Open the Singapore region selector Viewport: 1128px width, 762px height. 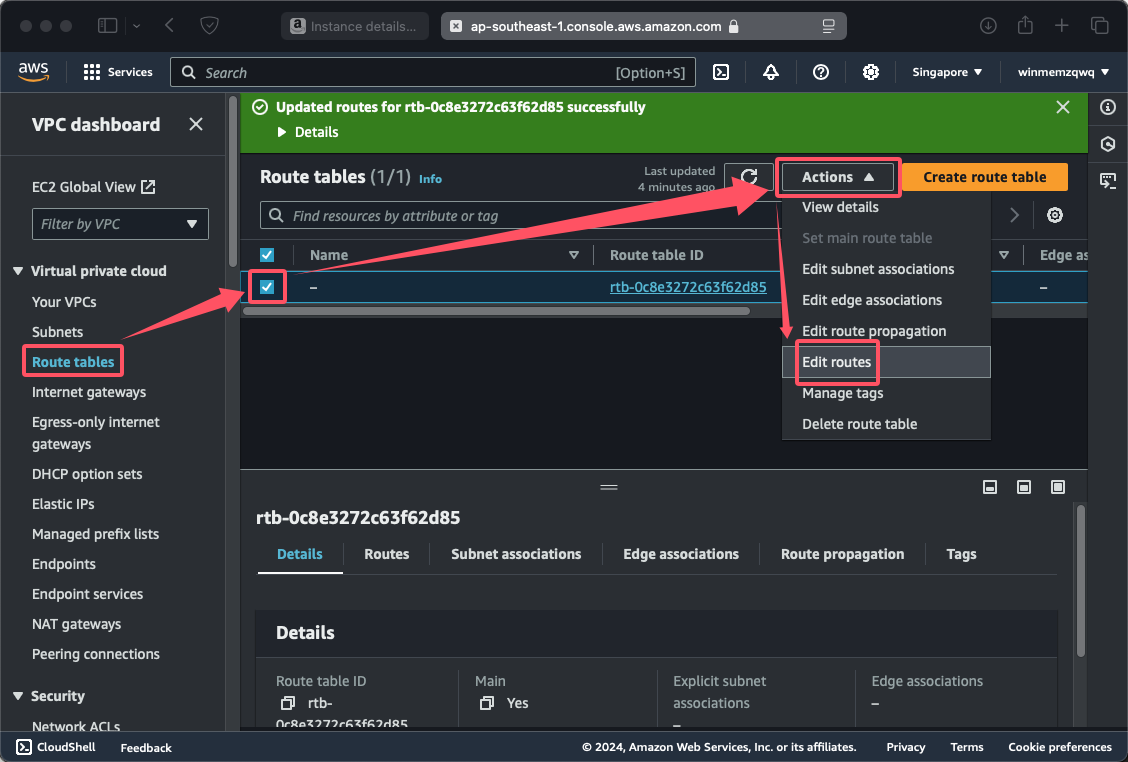[947, 72]
